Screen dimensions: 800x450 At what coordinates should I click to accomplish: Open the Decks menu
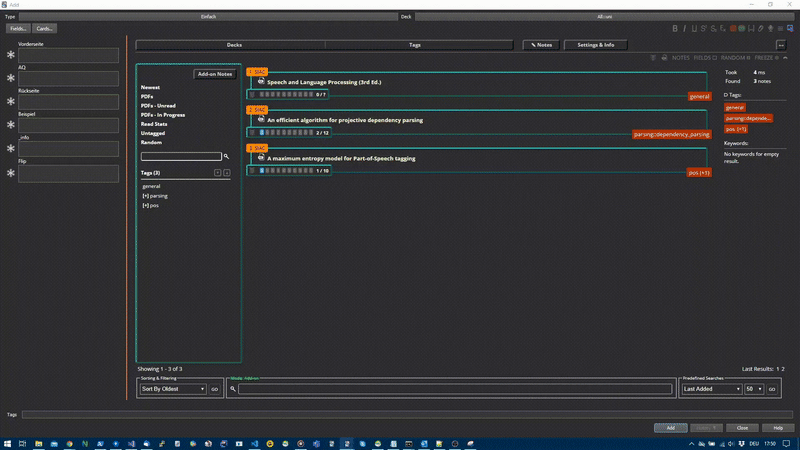pos(234,45)
